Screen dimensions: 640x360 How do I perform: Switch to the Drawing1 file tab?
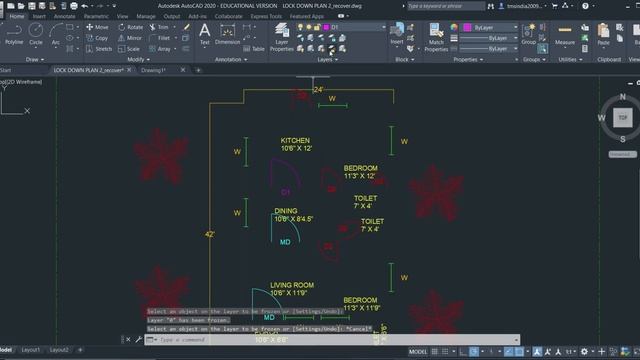click(x=153, y=70)
